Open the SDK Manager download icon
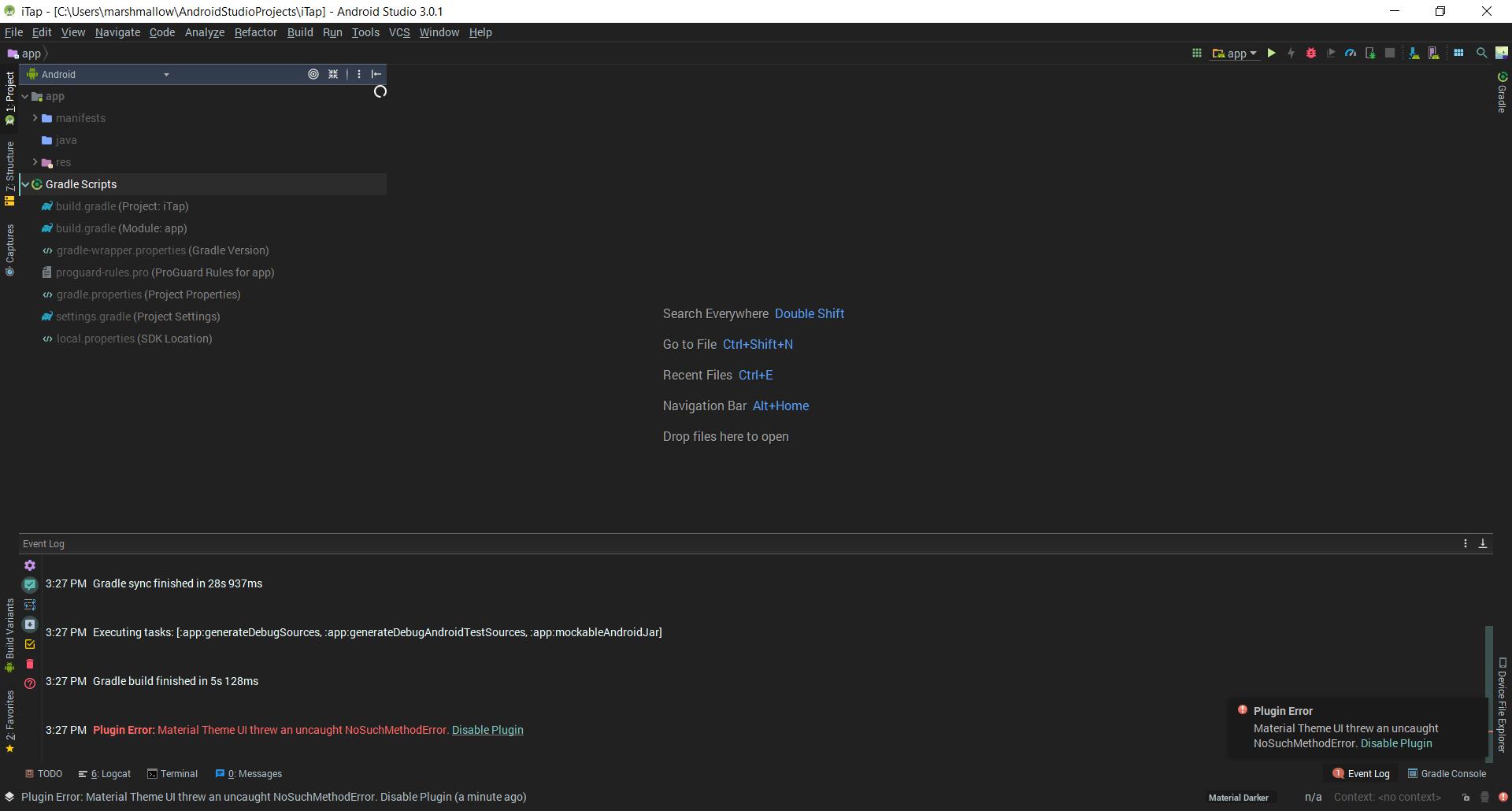This screenshot has width=1512, height=811. coord(1414,53)
